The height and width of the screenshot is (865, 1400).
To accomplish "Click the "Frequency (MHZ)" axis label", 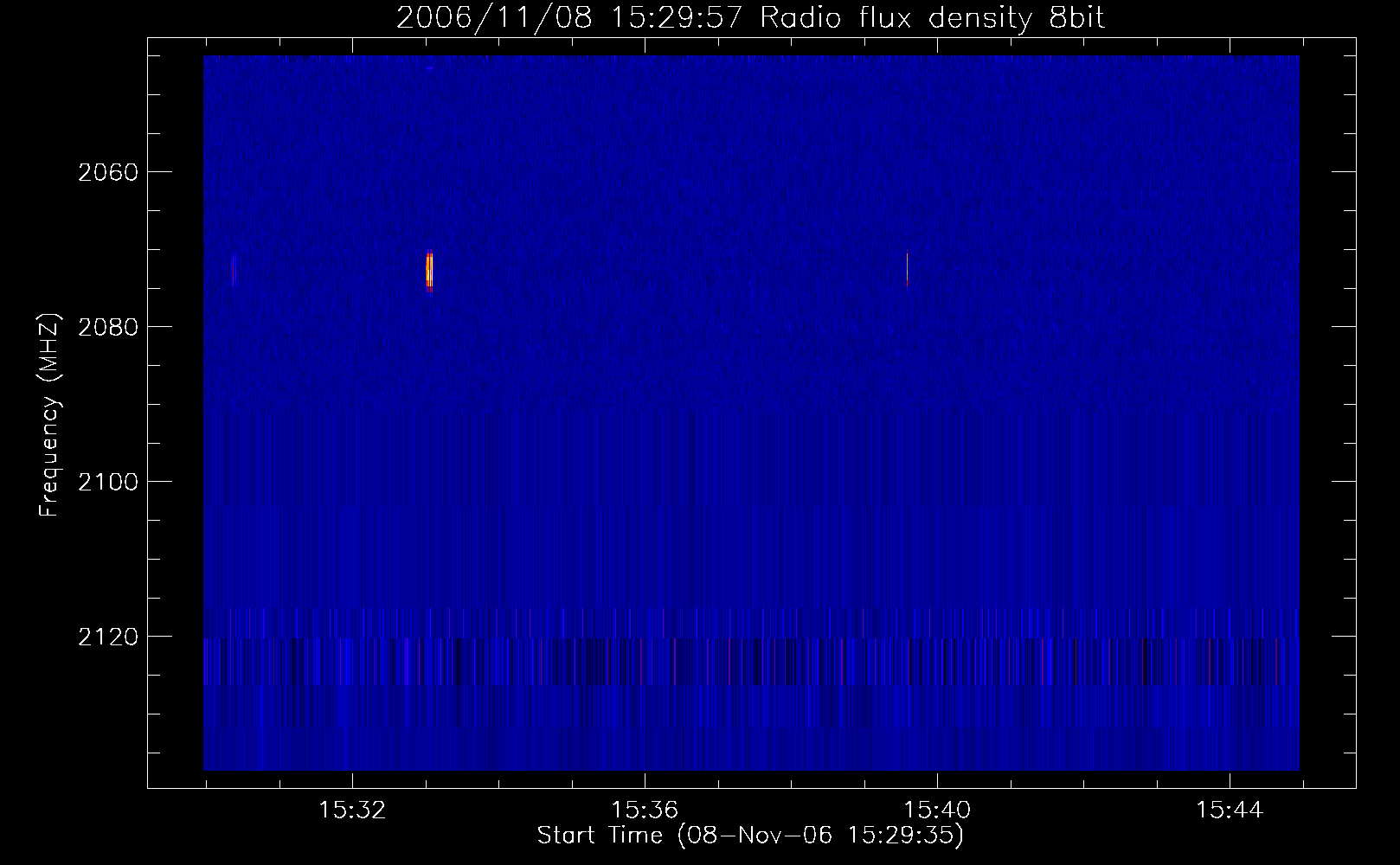I will pos(49,416).
